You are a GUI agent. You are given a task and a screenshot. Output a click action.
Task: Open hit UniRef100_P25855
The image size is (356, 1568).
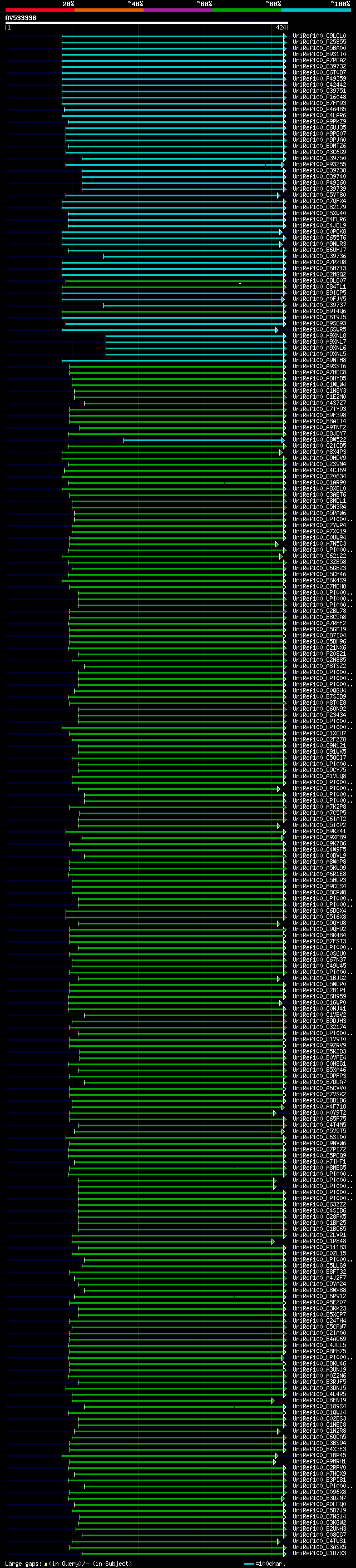click(x=319, y=42)
